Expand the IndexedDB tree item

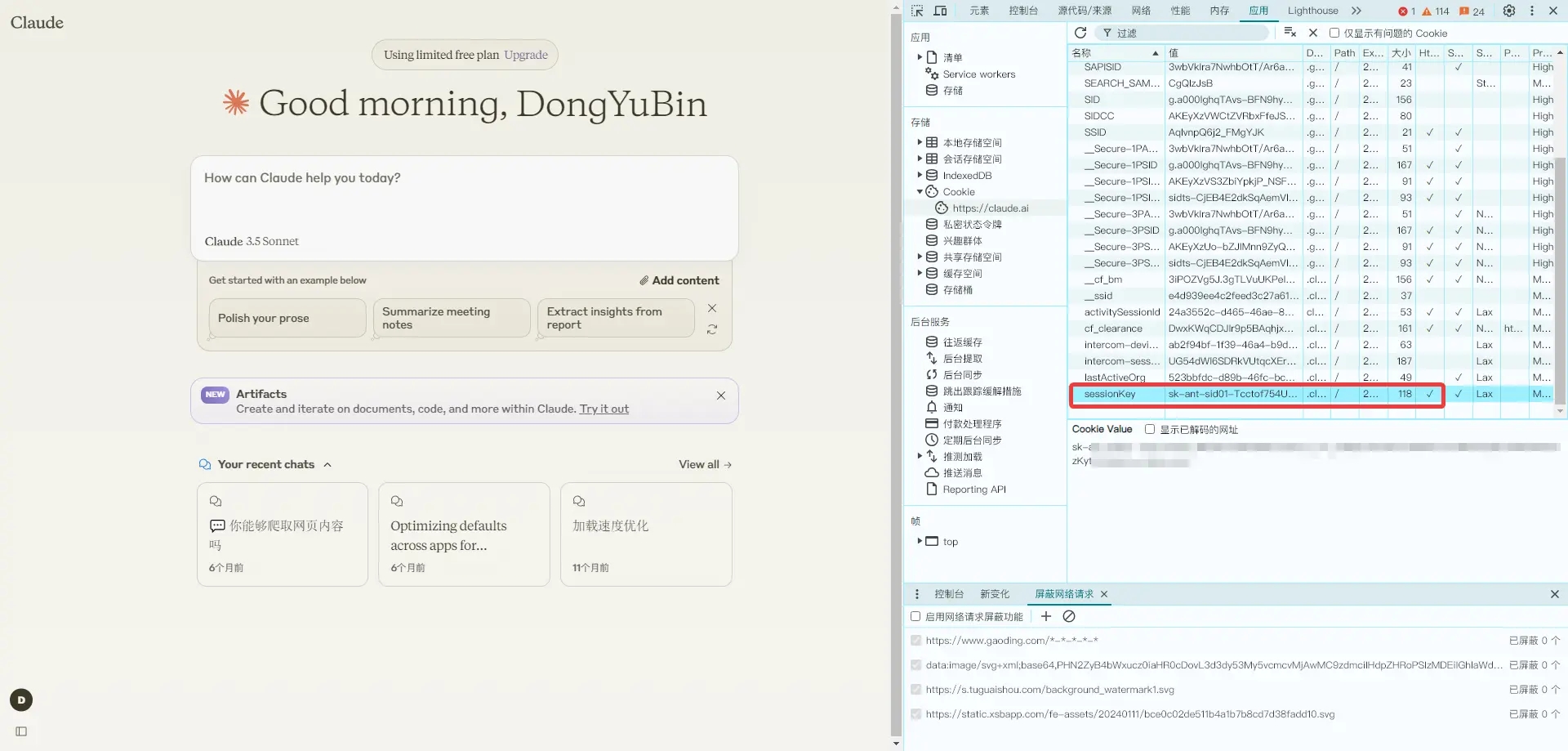920,175
